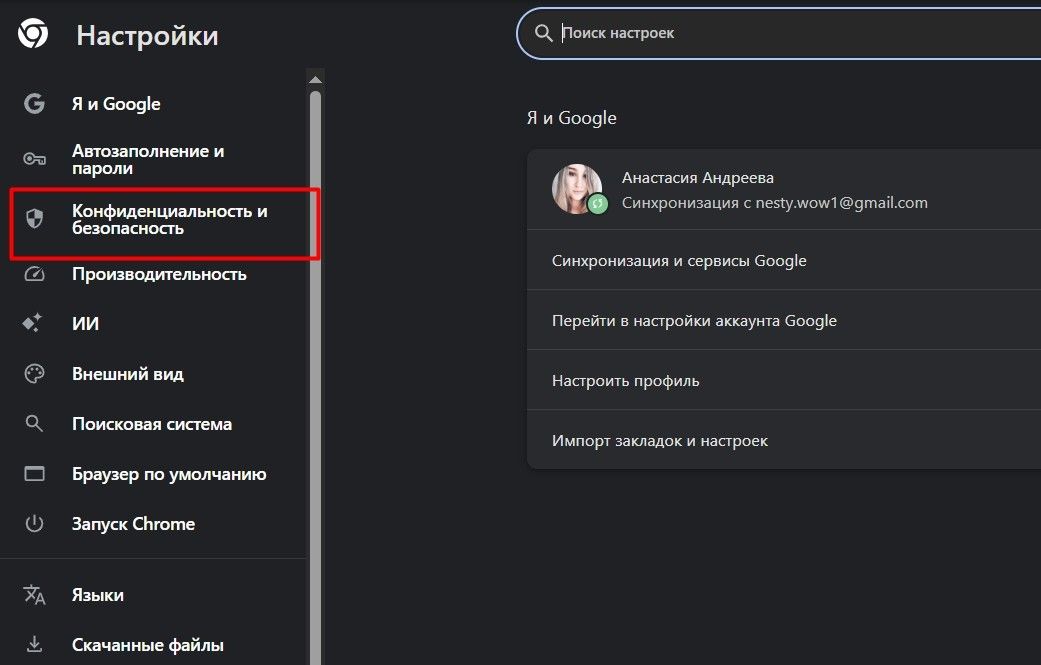Click the green sync badge on the avatar
The image size is (1041, 665).
(x=598, y=204)
